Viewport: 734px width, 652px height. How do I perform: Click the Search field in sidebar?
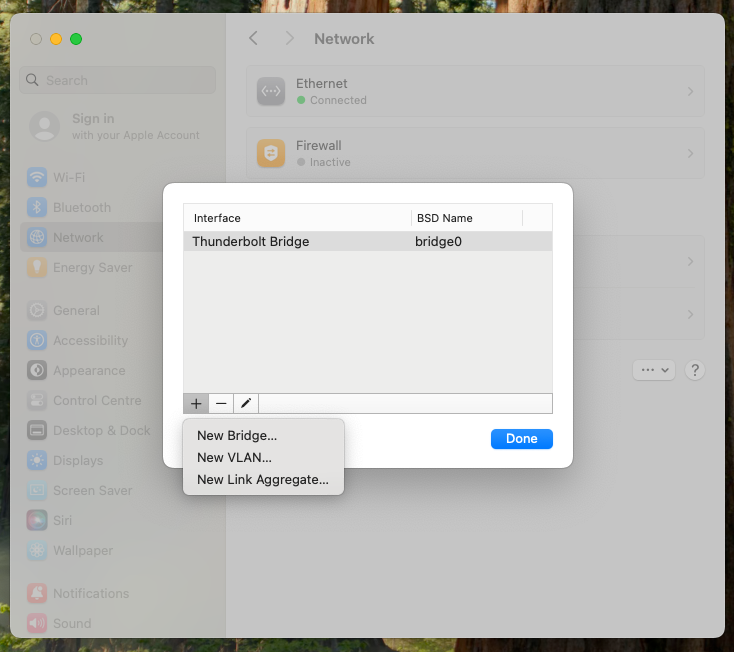point(118,80)
